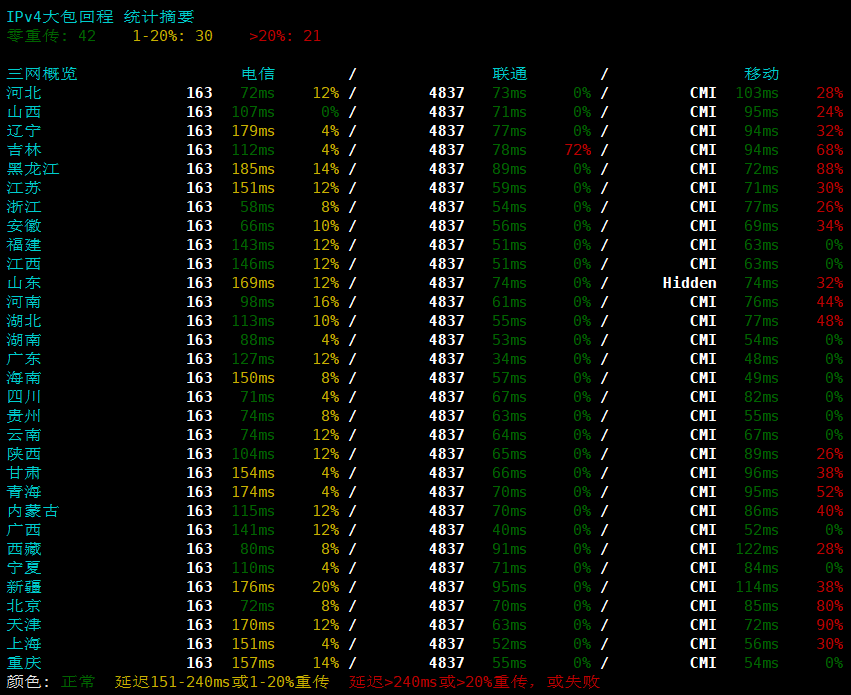Screen dimensions: 851x695
Task: Click the '179ms' latency in the 辽宁 row
Action: click(253, 131)
